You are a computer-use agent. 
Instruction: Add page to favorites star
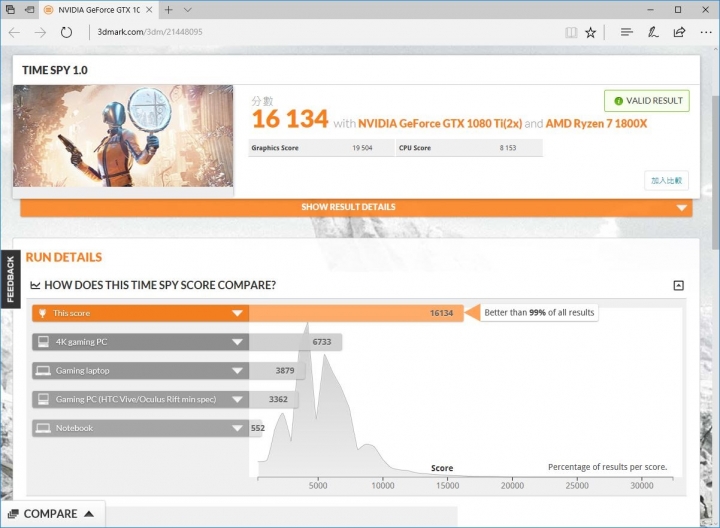point(591,32)
